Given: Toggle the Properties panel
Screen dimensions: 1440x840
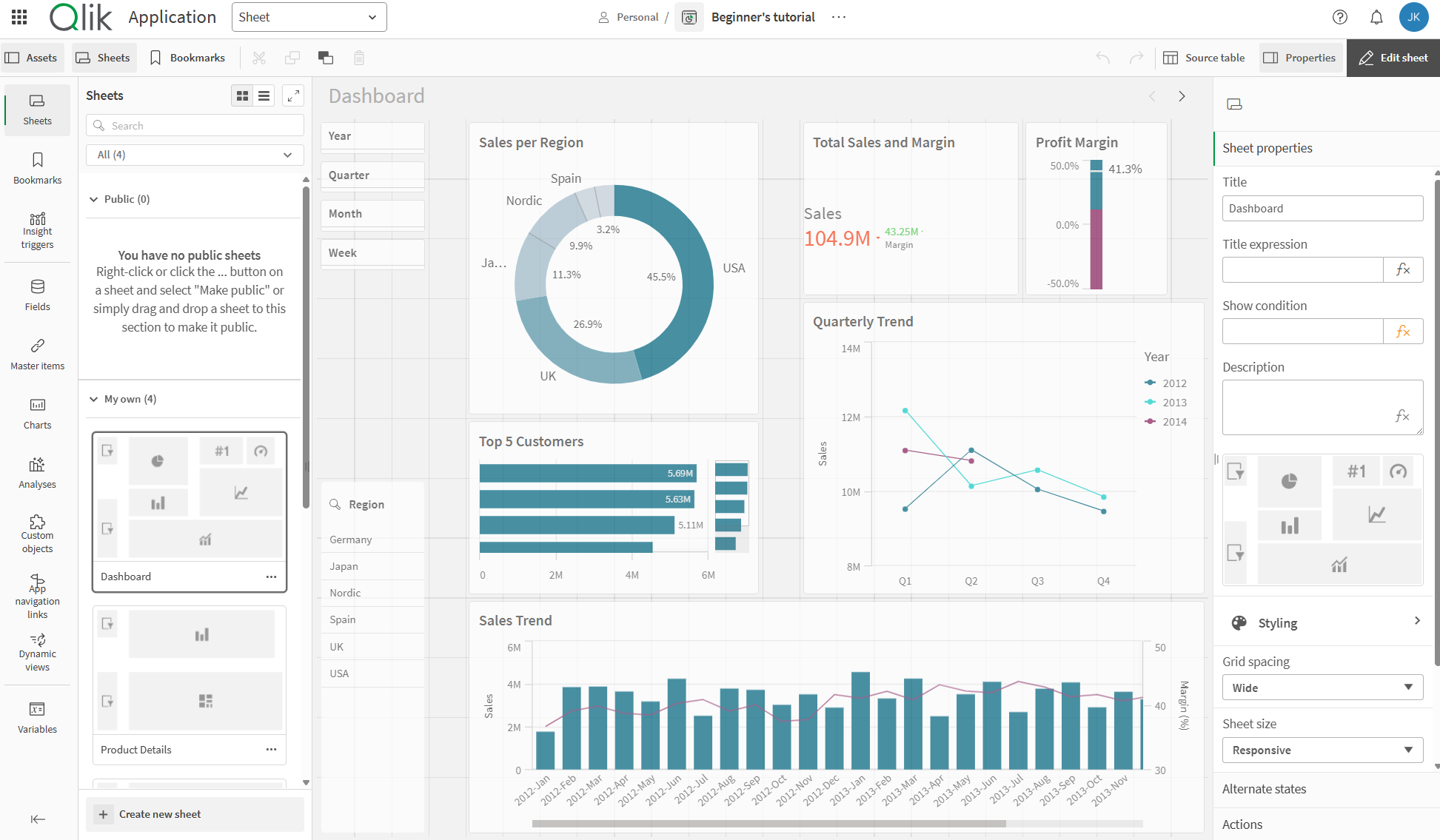Looking at the screenshot, I should pos(1299,58).
